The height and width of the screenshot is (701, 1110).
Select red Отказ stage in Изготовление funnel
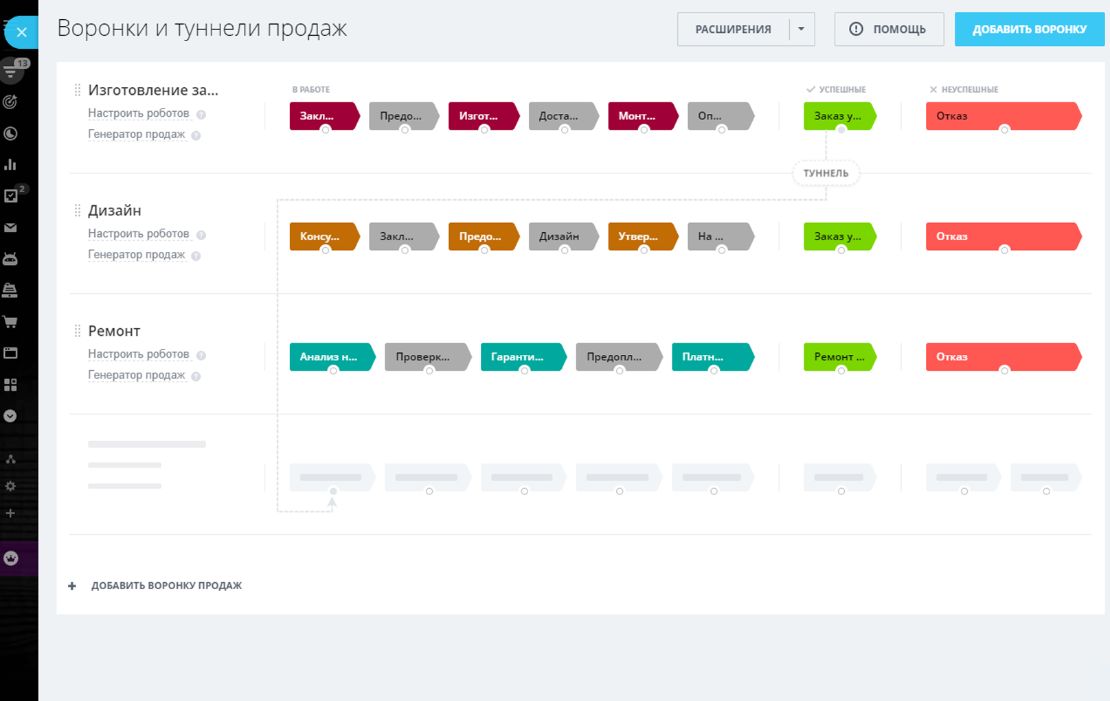1003,116
